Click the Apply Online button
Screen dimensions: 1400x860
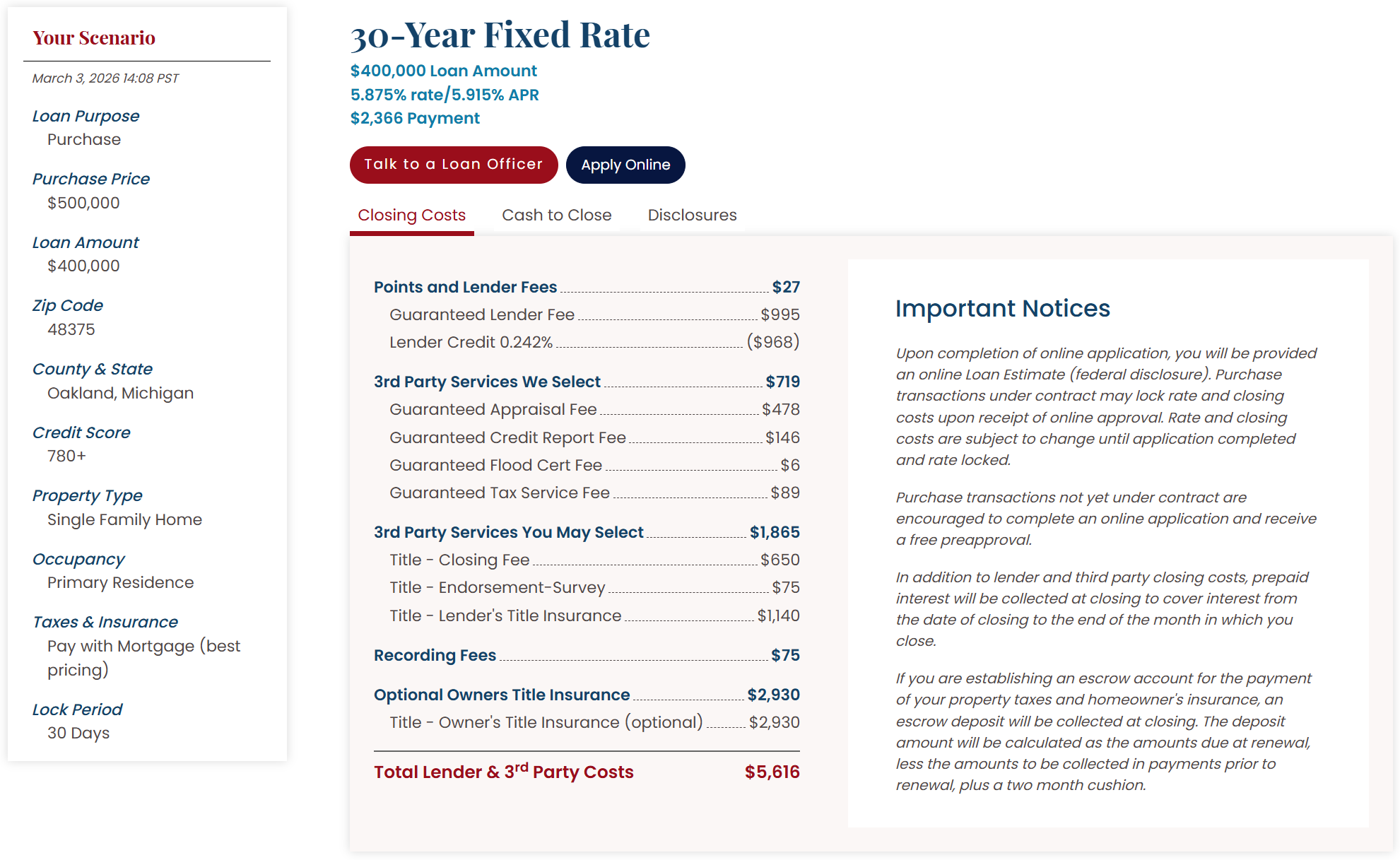click(625, 165)
